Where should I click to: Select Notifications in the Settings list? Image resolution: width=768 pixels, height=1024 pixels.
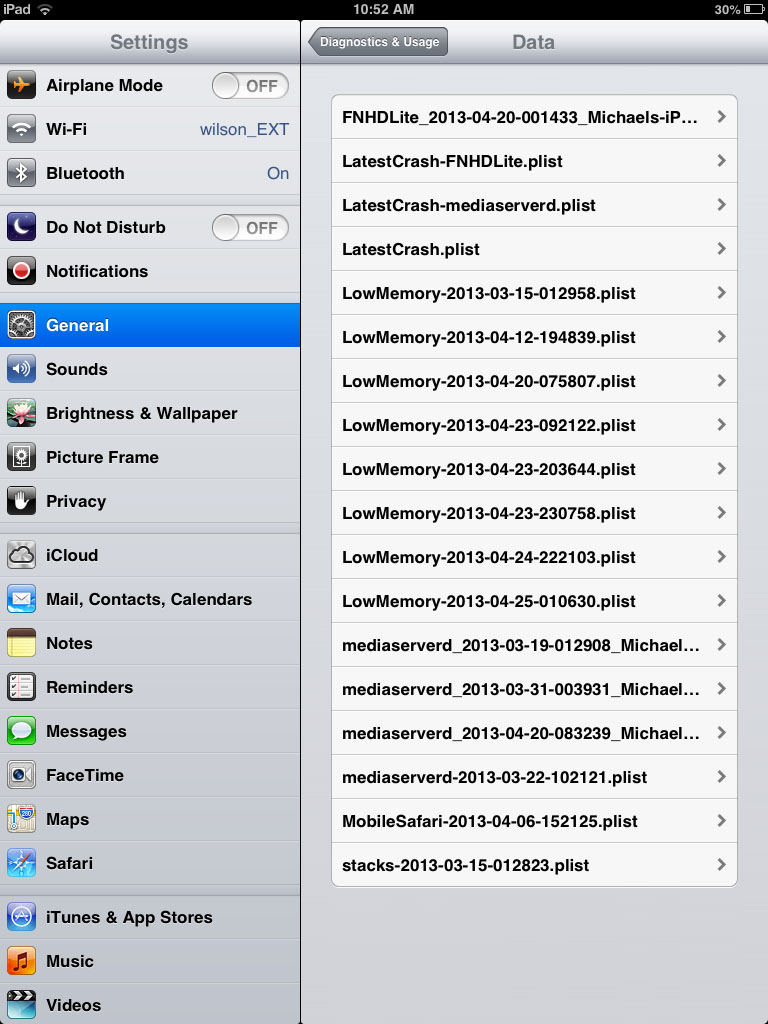(150, 271)
